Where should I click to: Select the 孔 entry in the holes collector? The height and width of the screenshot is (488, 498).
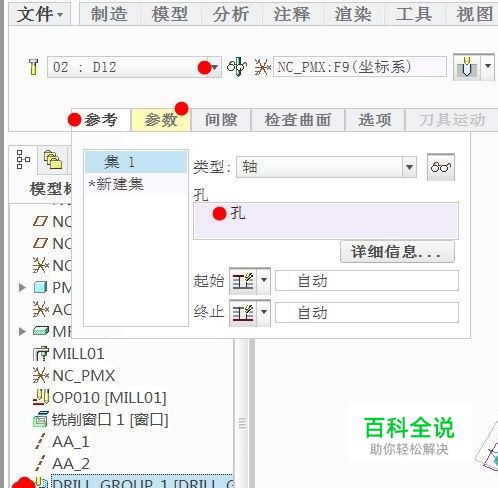(x=237, y=213)
